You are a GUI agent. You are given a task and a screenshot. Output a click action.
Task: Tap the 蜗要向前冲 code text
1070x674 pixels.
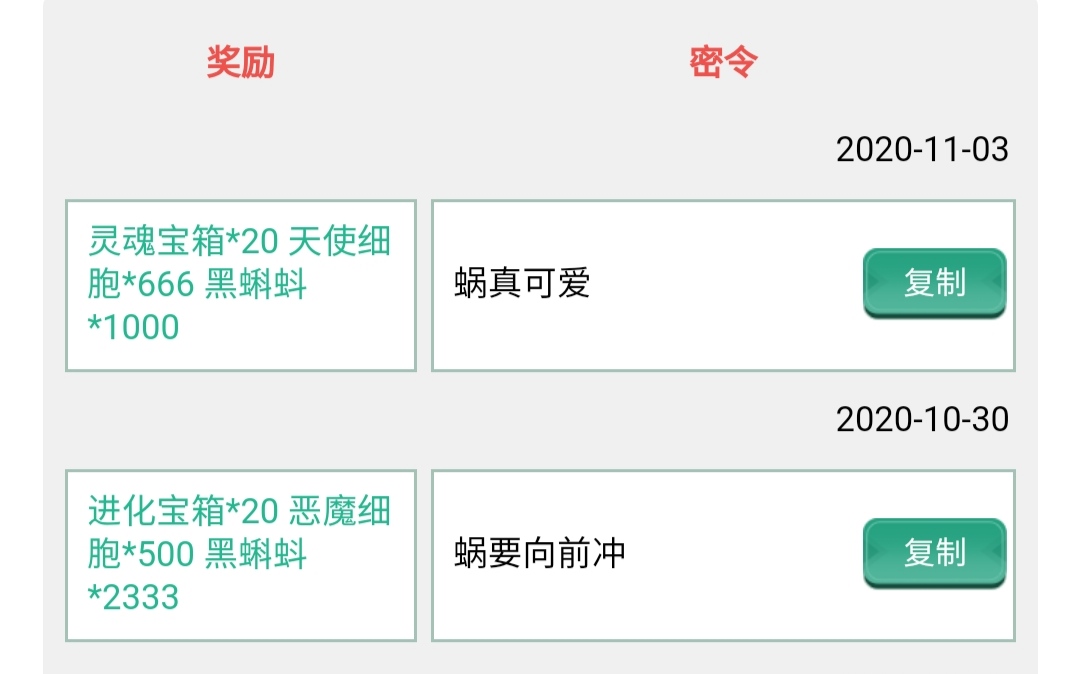pos(540,553)
